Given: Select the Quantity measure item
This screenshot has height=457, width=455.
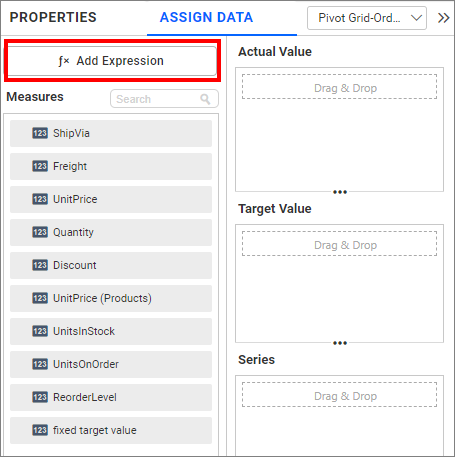Looking at the screenshot, I should (111, 232).
